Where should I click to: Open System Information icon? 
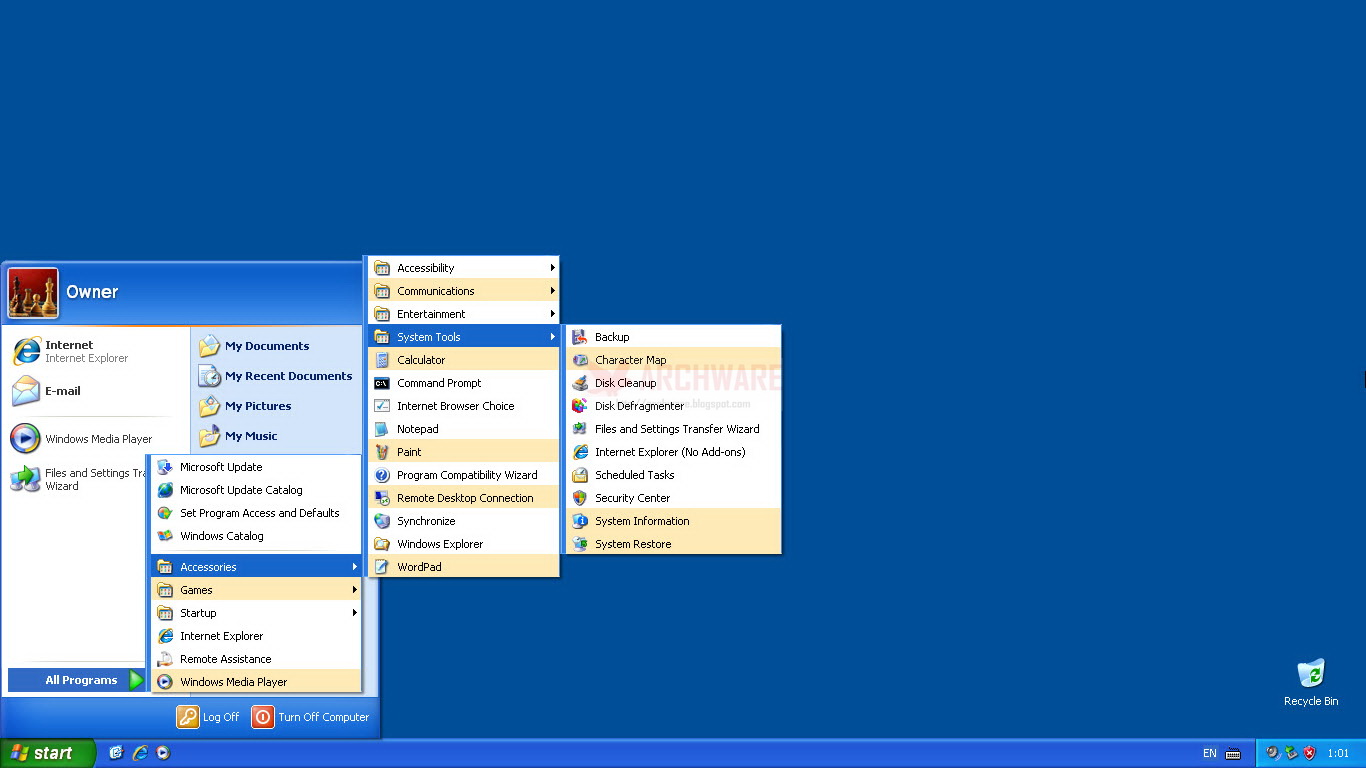click(x=580, y=521)
